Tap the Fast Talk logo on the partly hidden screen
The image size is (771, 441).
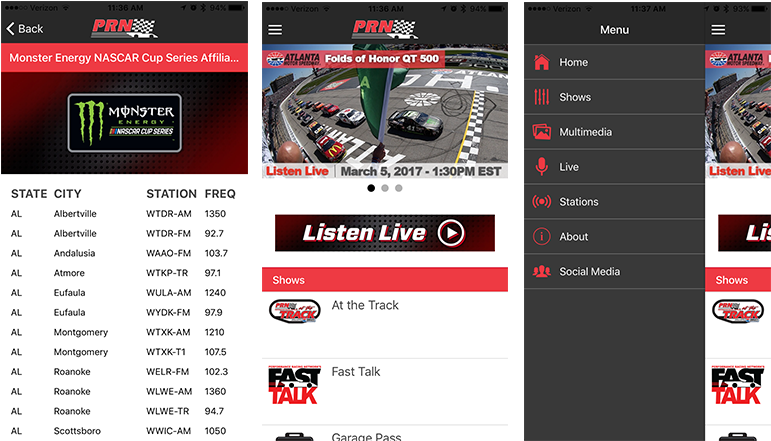pos(738,385)
